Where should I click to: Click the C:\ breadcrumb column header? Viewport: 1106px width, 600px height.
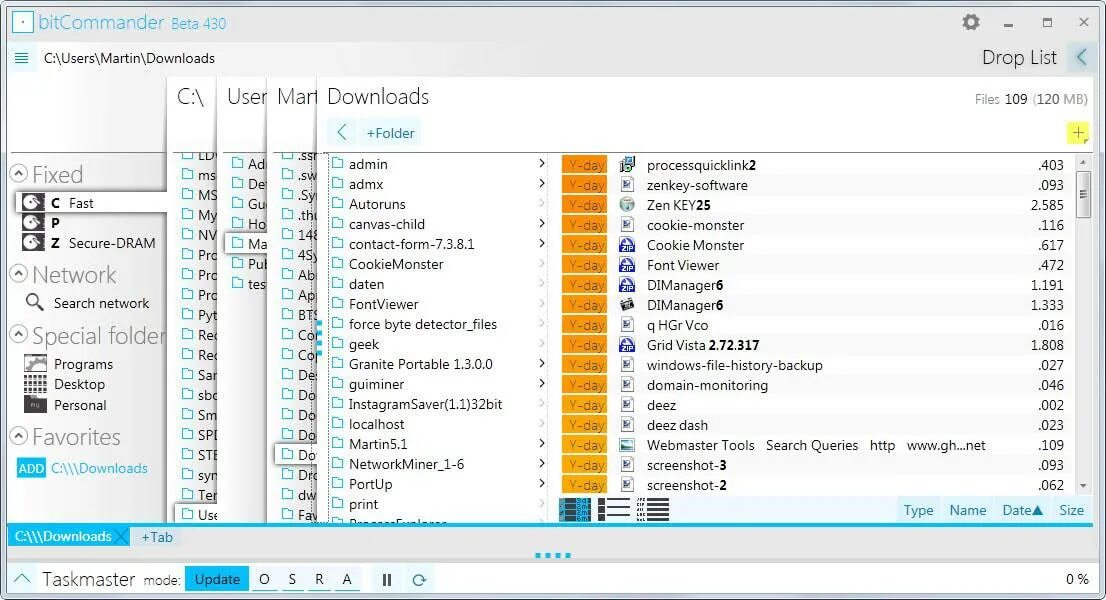click(x=190, y=97)
